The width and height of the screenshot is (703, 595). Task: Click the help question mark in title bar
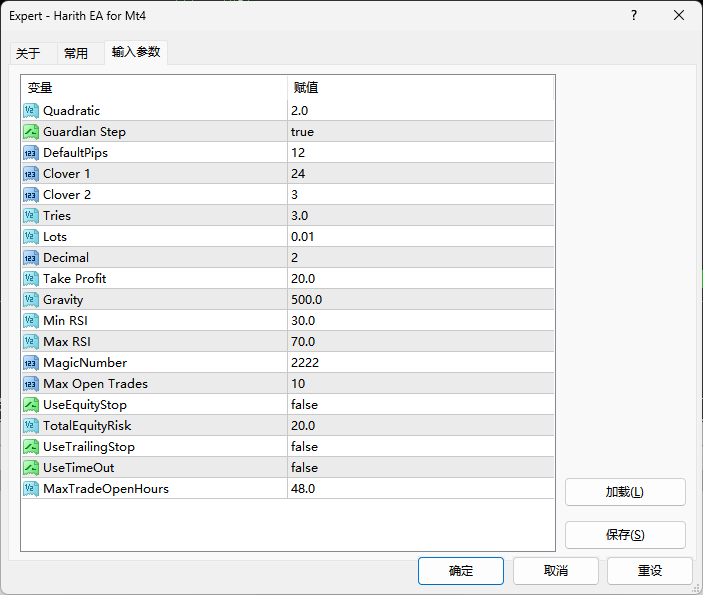(x=634, y=16)
